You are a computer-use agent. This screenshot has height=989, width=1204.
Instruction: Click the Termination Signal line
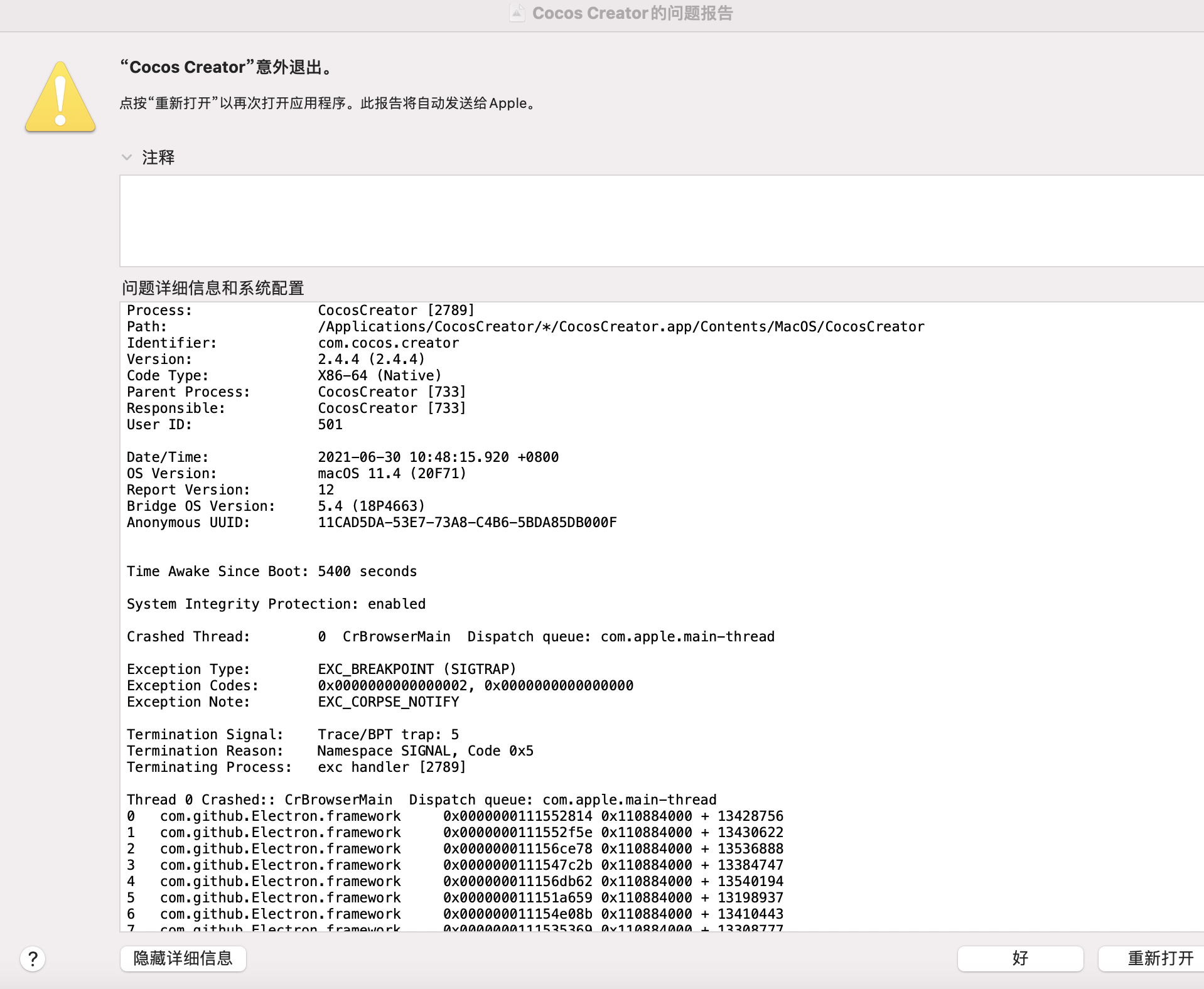[293, 734]
